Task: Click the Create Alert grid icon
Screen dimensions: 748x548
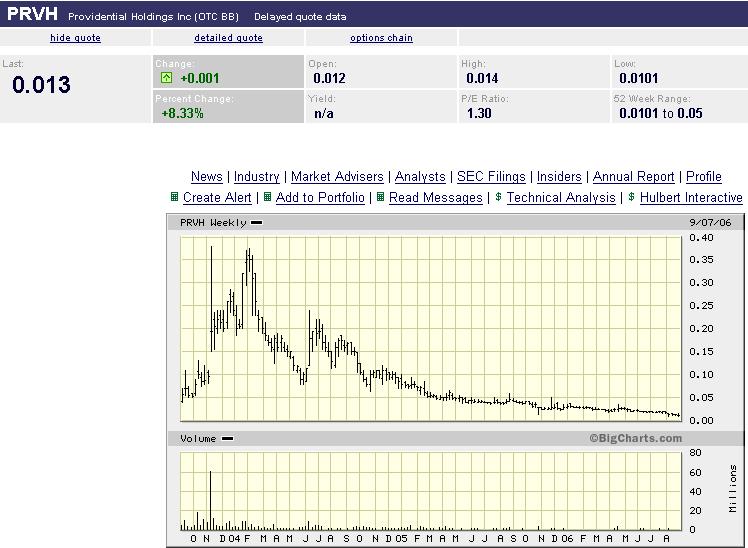Action: tap(175, 196)
